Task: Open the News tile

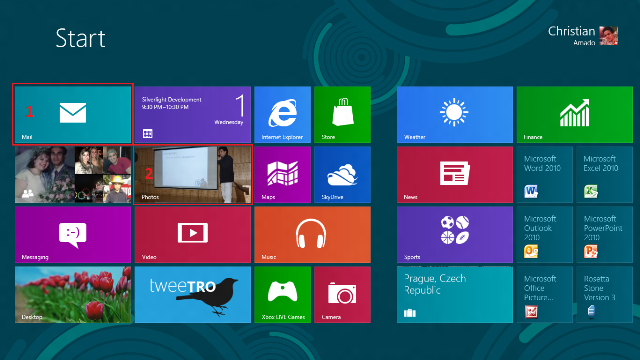Action: (x=455, y=175)
